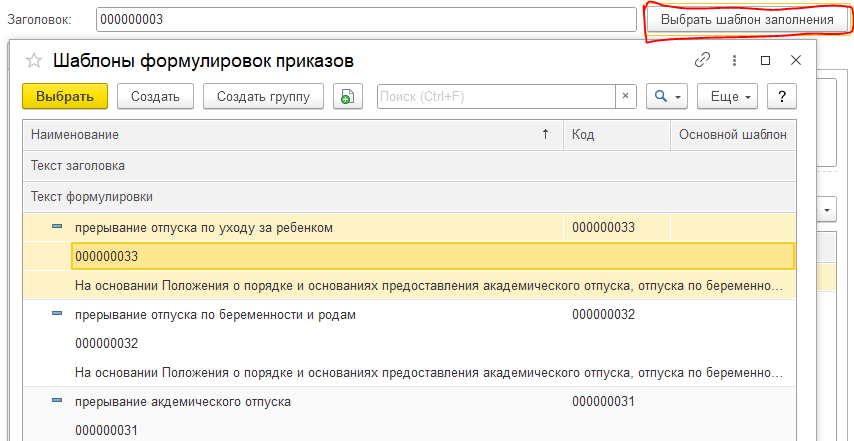Maximize the Шаблоны формулировок приказов window
Screen dimensions: 854x441
tap(766, 60)
